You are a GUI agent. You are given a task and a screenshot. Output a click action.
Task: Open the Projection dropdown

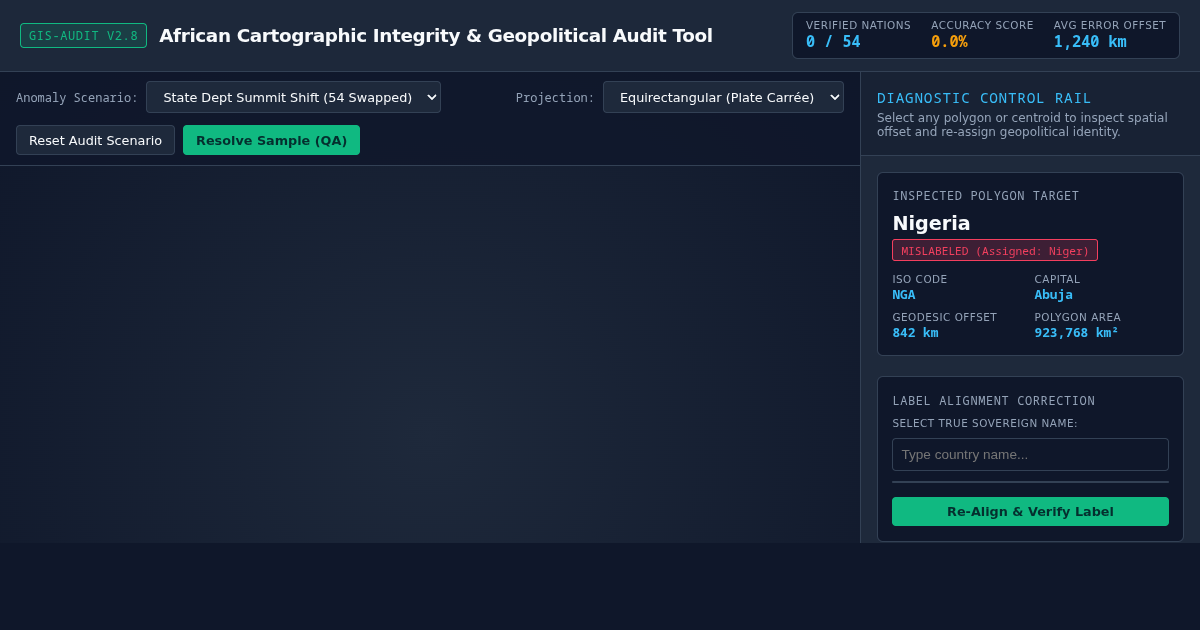(x=723, y=97)
